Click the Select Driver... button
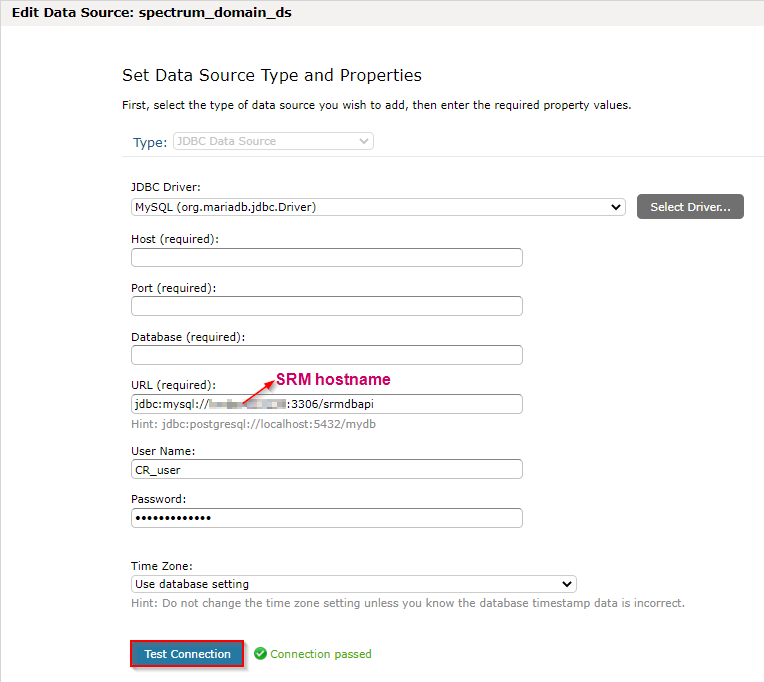The height and width of the screenshot is (682, 764). [x=690, y=207]
